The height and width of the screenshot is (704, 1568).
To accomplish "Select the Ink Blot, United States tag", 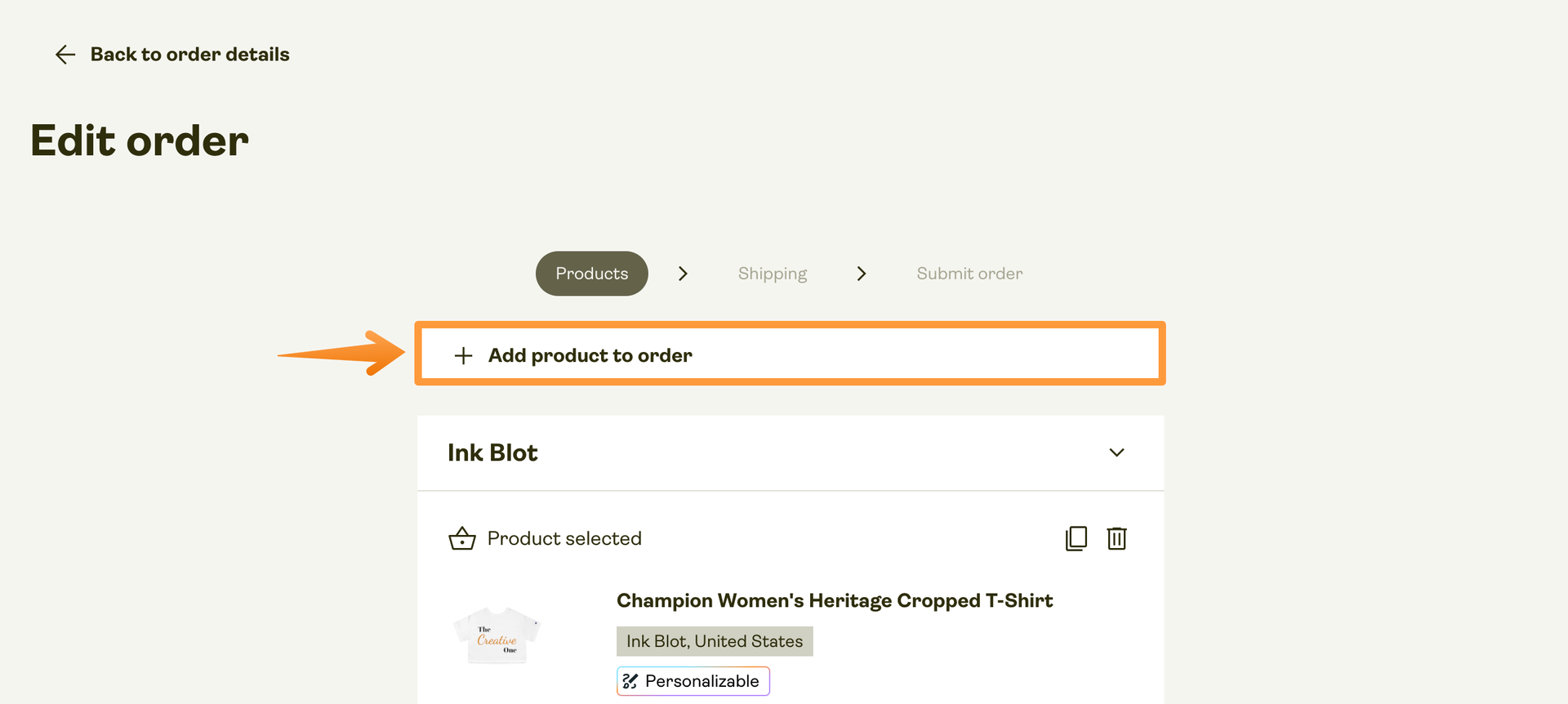I will click(x=714, y=641).
